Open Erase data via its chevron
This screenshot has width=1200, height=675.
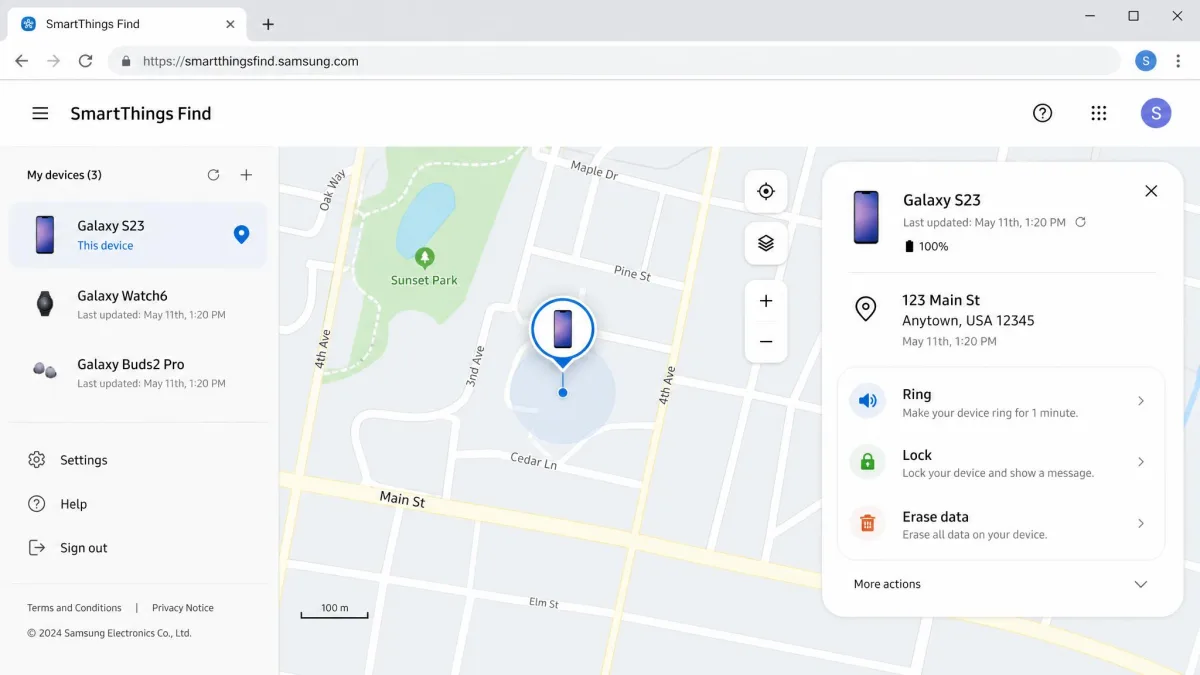[x=1141, y=523]
